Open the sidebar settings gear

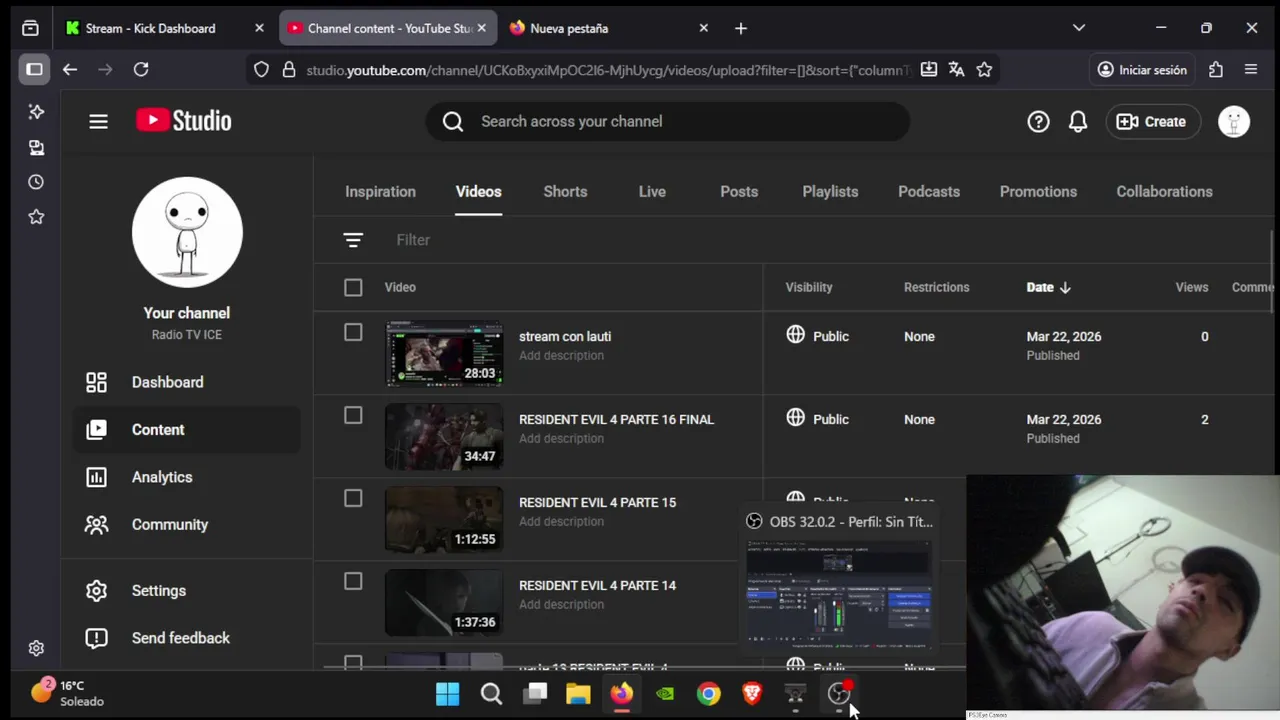click(x=36, y=649)
